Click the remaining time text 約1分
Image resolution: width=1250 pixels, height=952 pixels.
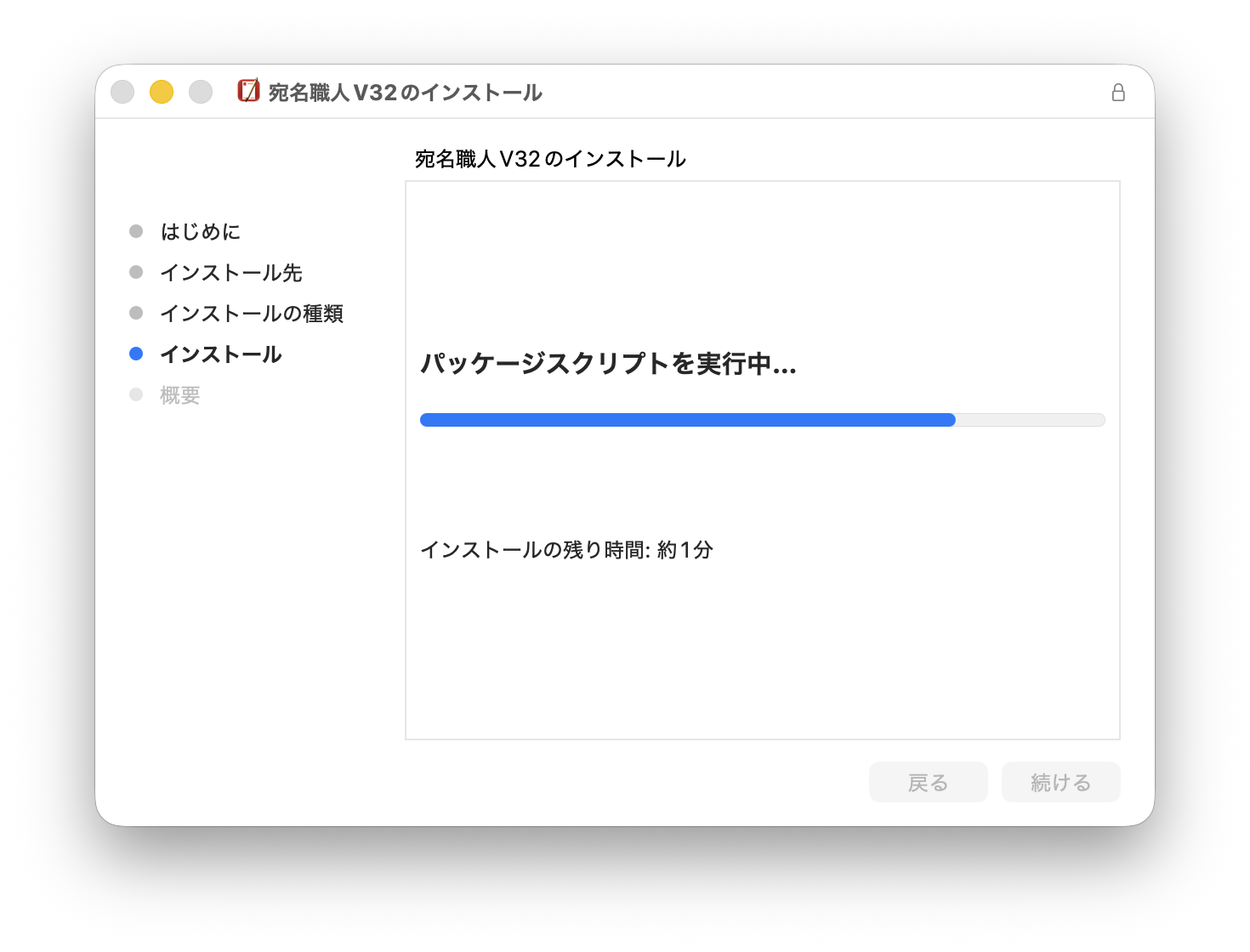pos(685,550)
